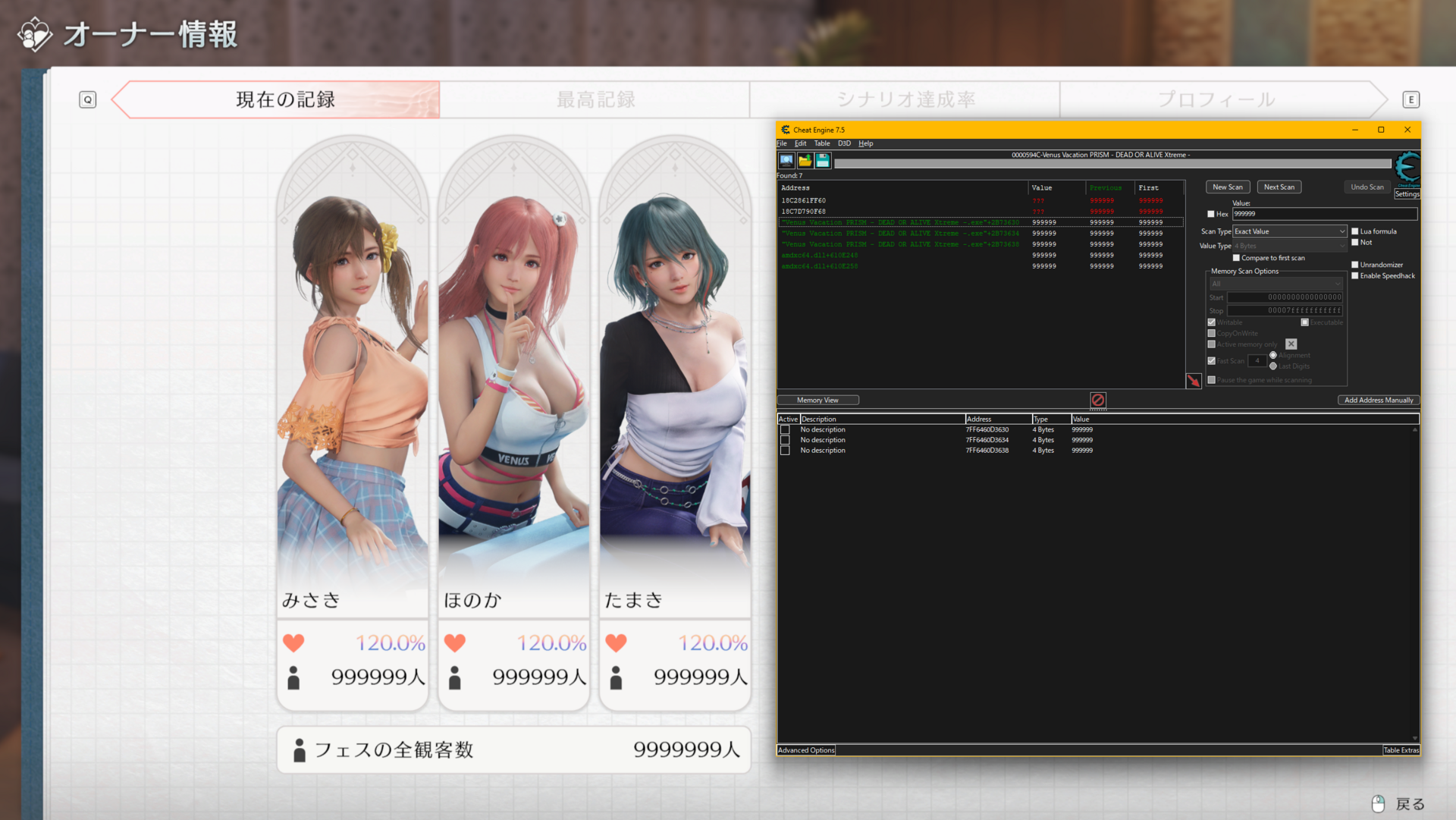
Task: Click the person icon on ほのか's card
Action: pyautogui.click(x=455, y=677)
